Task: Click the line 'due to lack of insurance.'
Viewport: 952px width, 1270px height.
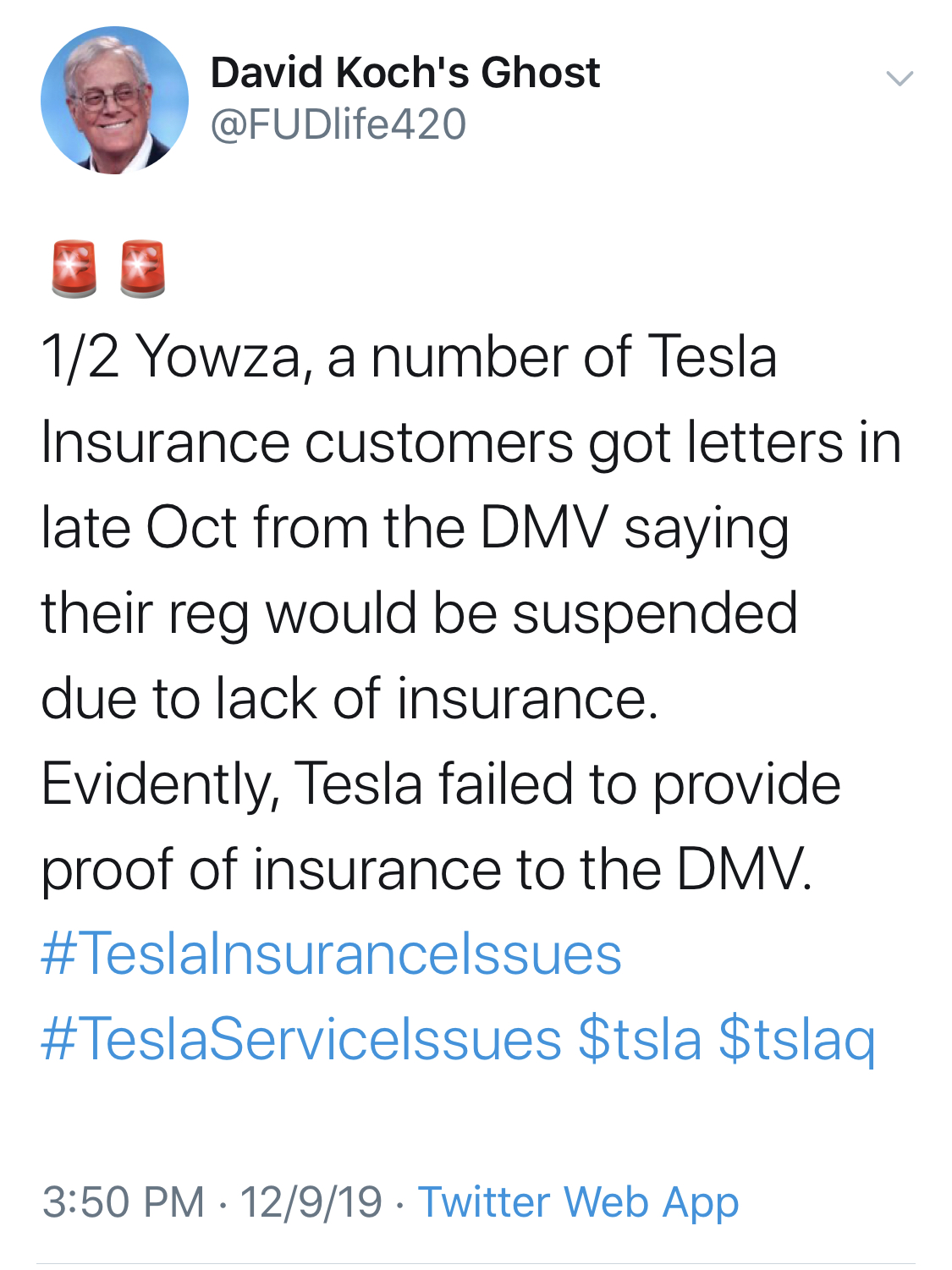Action: [x=349, y=699]
